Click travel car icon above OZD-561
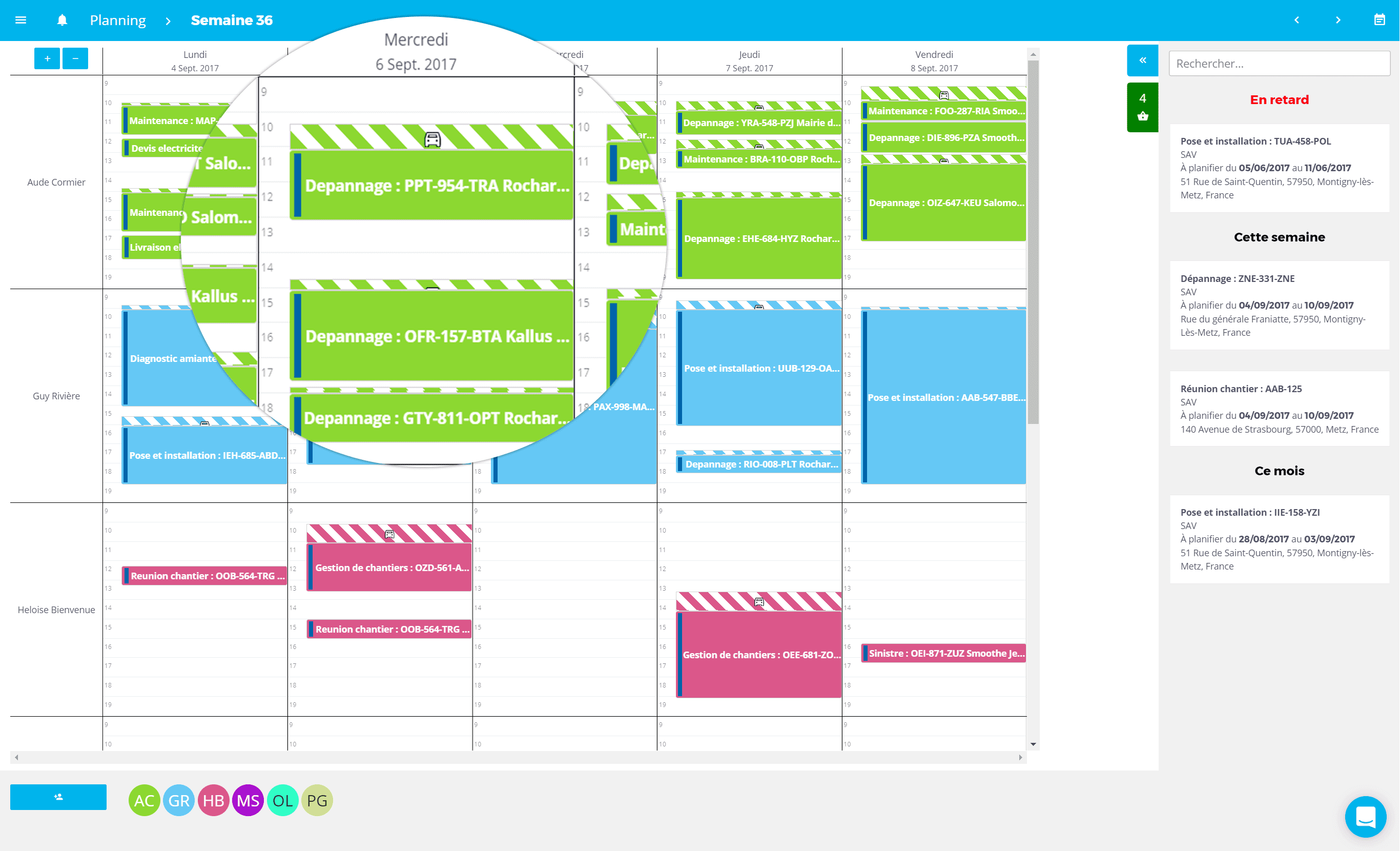 (x=389, y=534)
